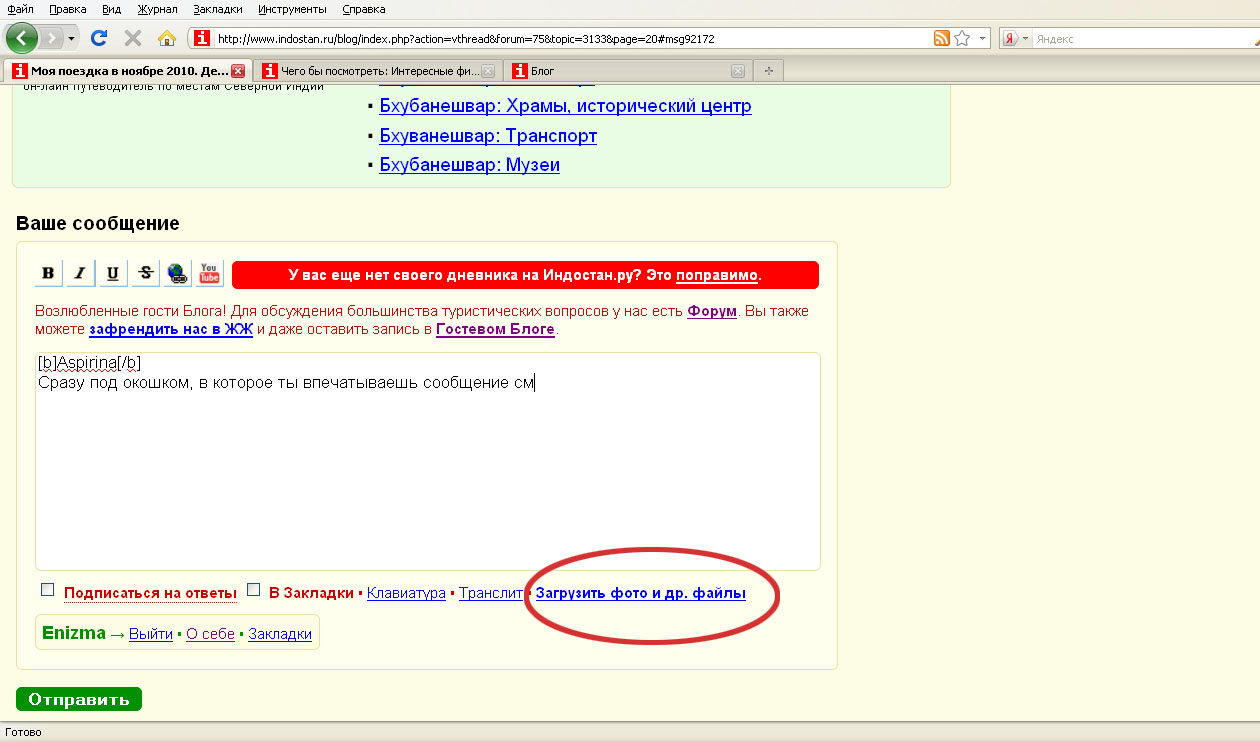Switch to the 'Блог' tab
Image resolution: width=1260 pixels, height=742 pixels.
point(620,71)
